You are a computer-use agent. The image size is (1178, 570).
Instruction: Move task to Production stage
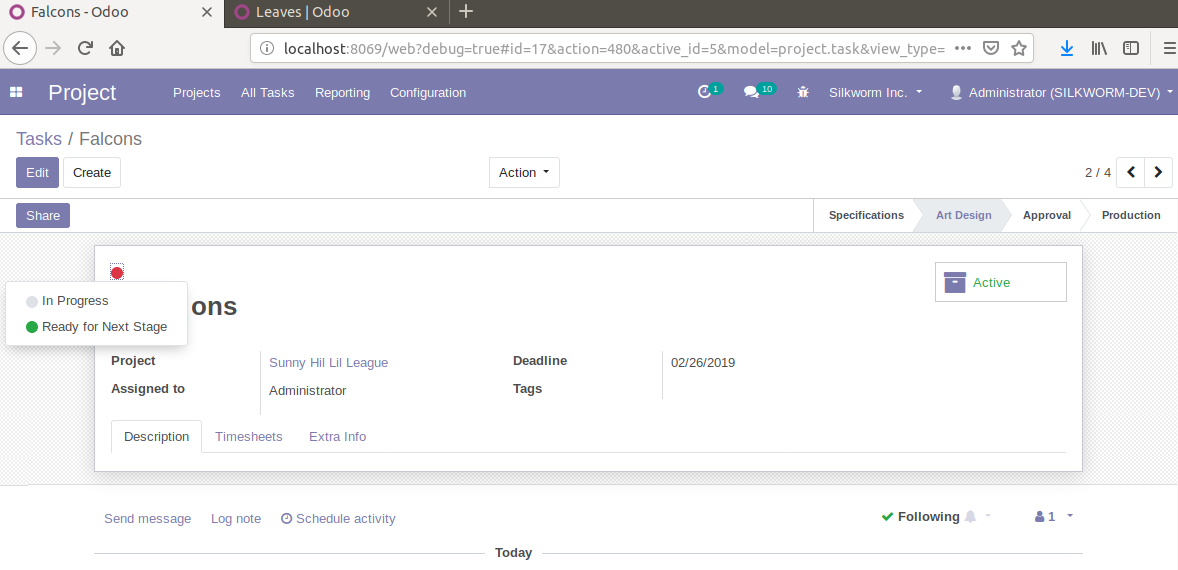[1131, 216]
